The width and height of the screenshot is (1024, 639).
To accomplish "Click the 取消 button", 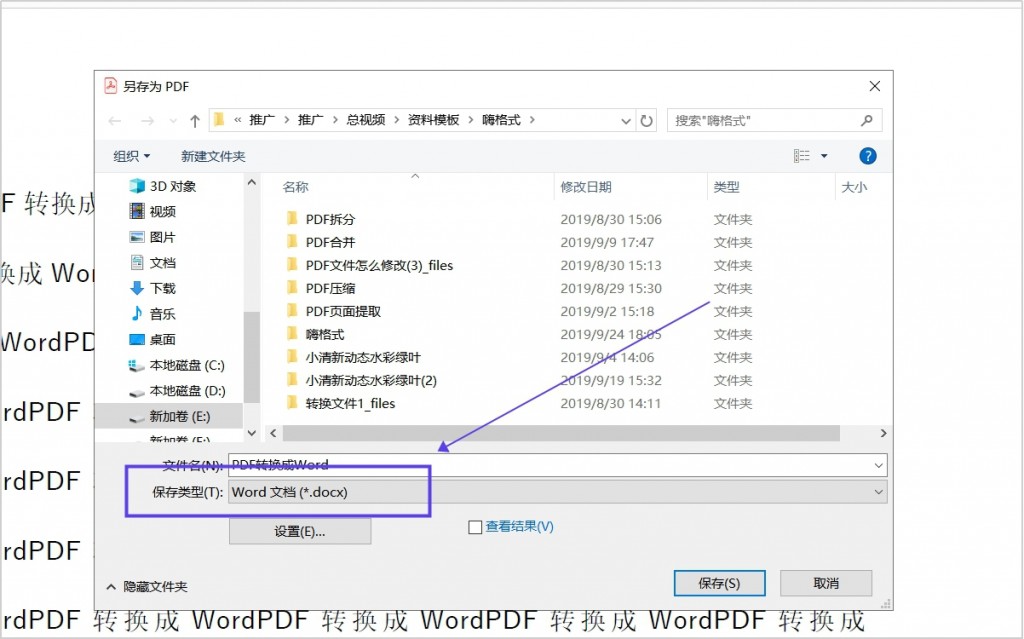I will [825, 583].
